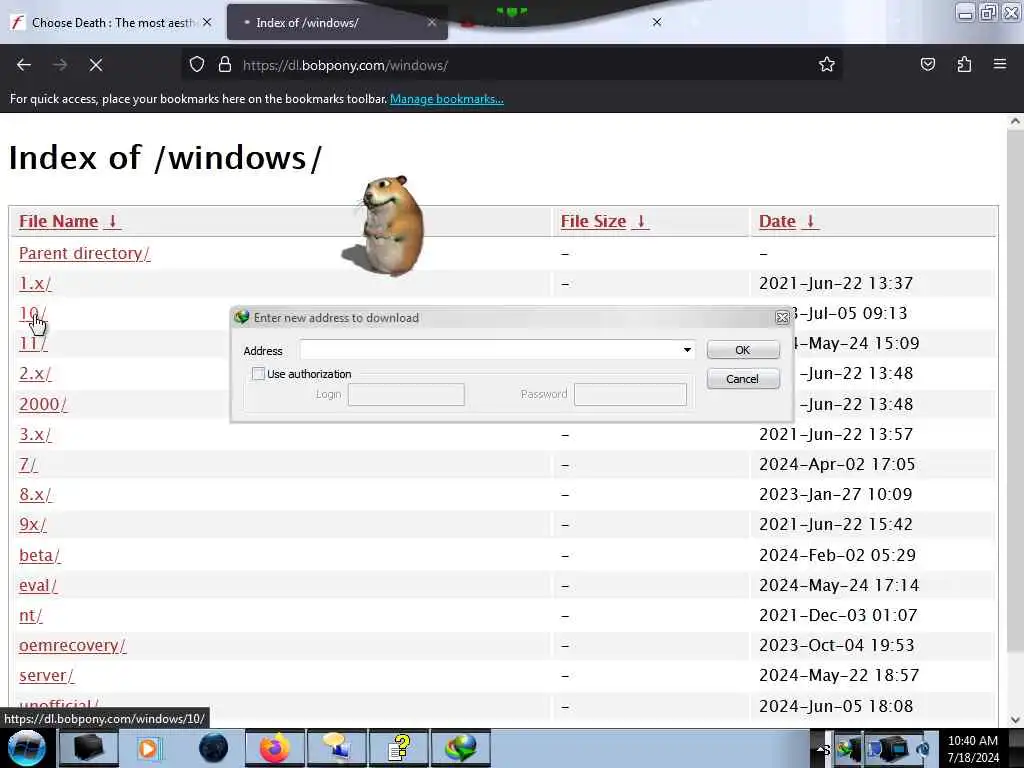This screenshot has width=1024, height=768.
Task: Close the Index of /windows/ tab
Action: pyautogui.click(x=432, y=22)
